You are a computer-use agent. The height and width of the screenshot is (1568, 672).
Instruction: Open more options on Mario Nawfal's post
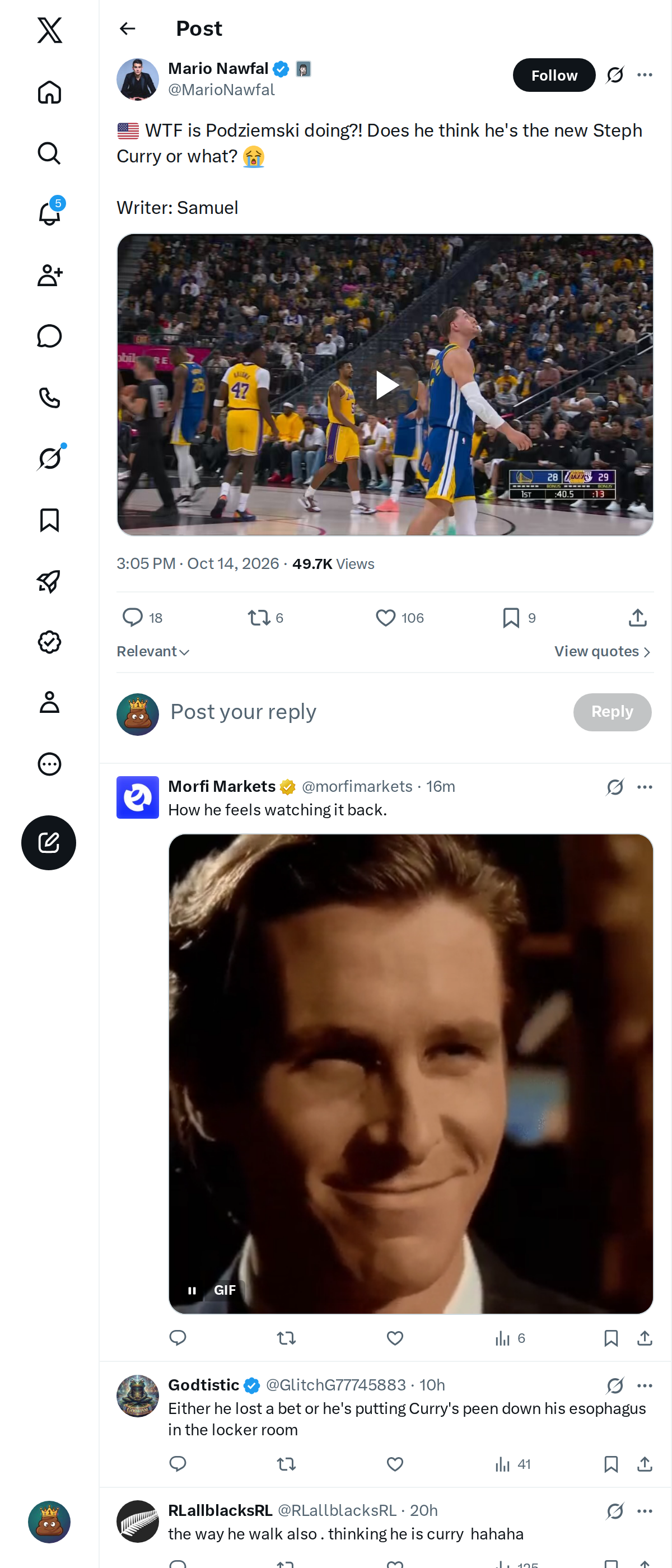coord(645,75)
